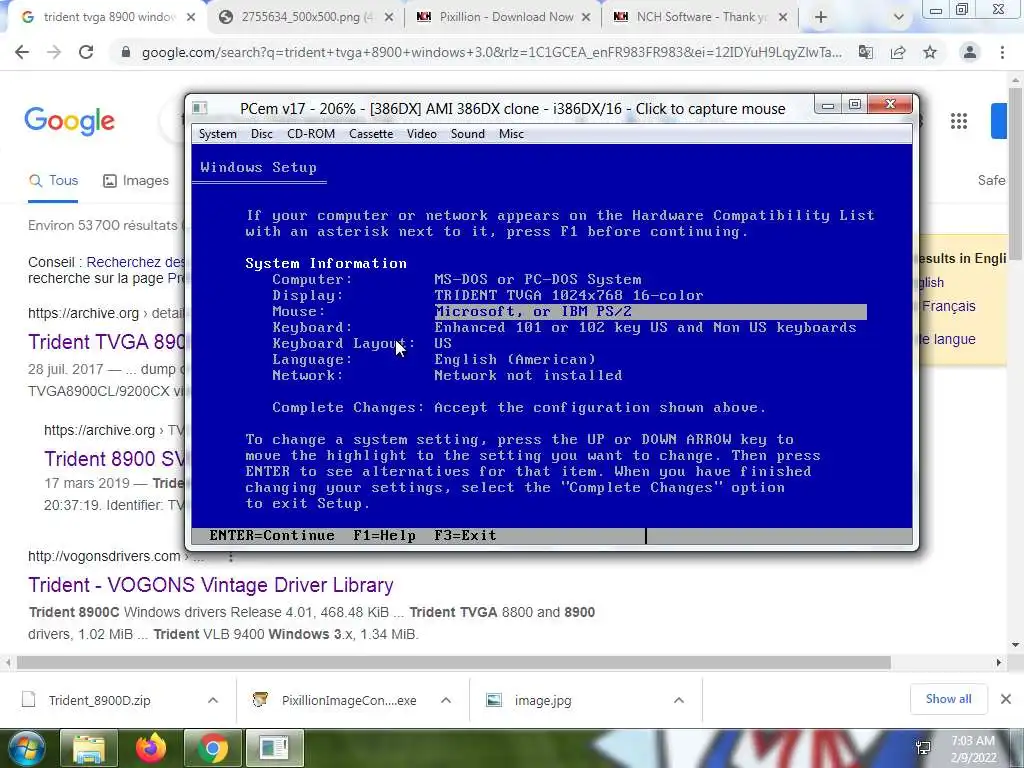Viewport: 1024px width, 768px height.
Task: Open Chrome's three-dot menu
Action: coord(1002,52)
